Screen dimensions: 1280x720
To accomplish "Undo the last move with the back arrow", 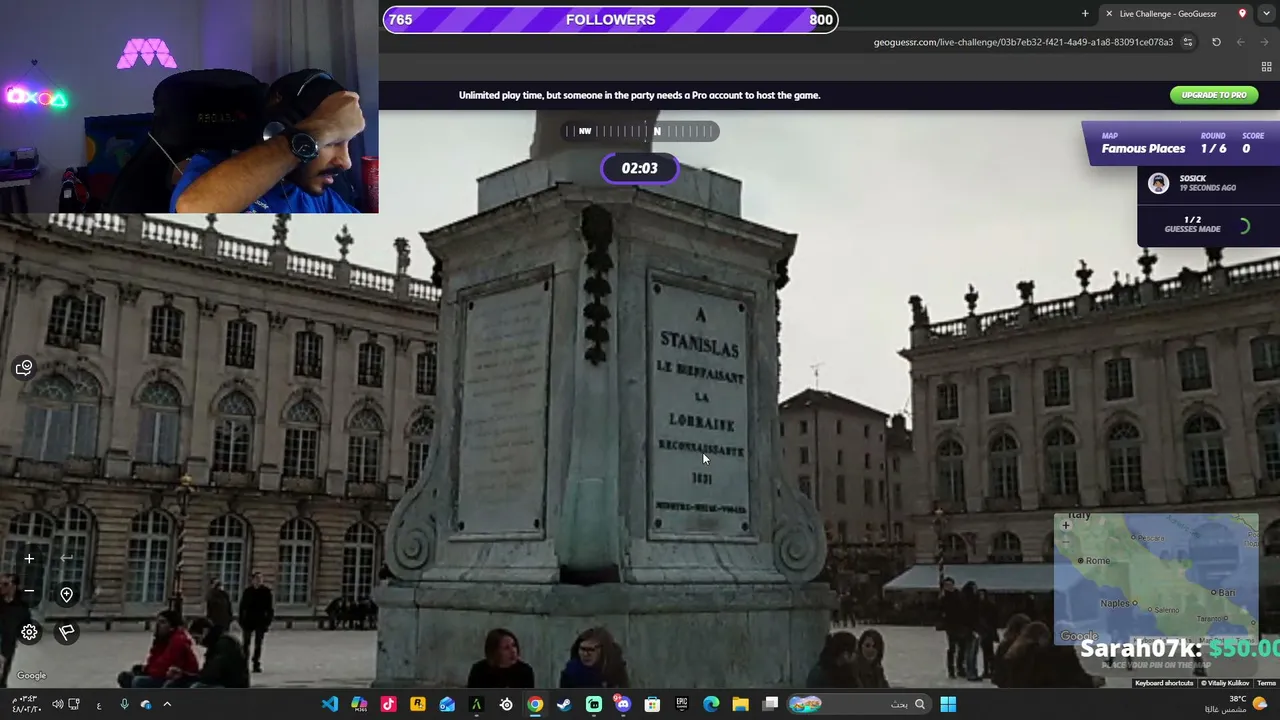I will click(66, 559).
